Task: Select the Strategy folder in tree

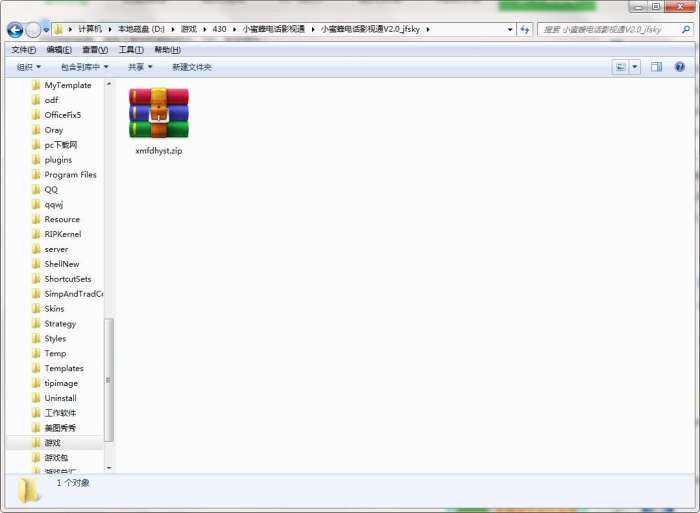Action: [x=54, y=324]
